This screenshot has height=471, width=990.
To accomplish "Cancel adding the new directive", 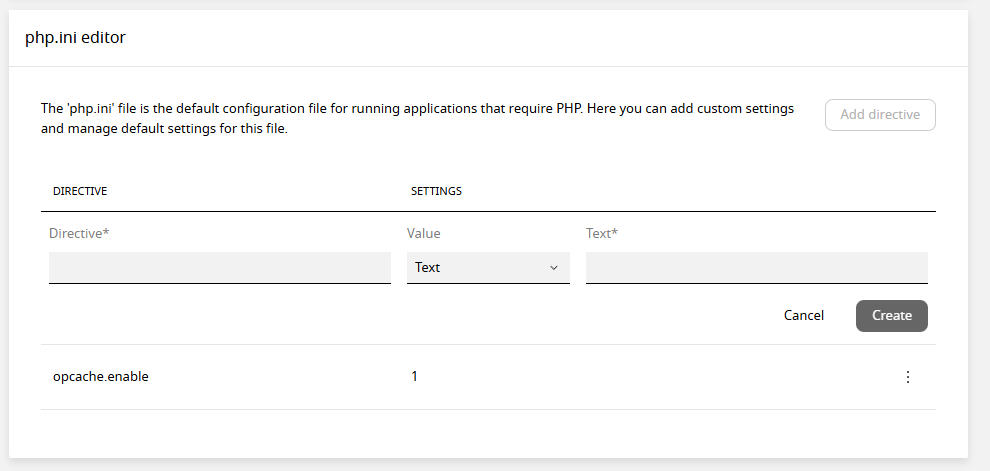I will point(803,315).
